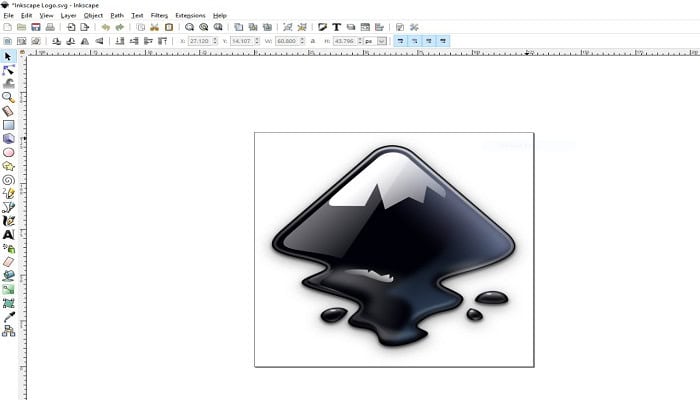
Task: Toggle lock width and height ratio
Action: pyautogui.click(x=312, y=41)
